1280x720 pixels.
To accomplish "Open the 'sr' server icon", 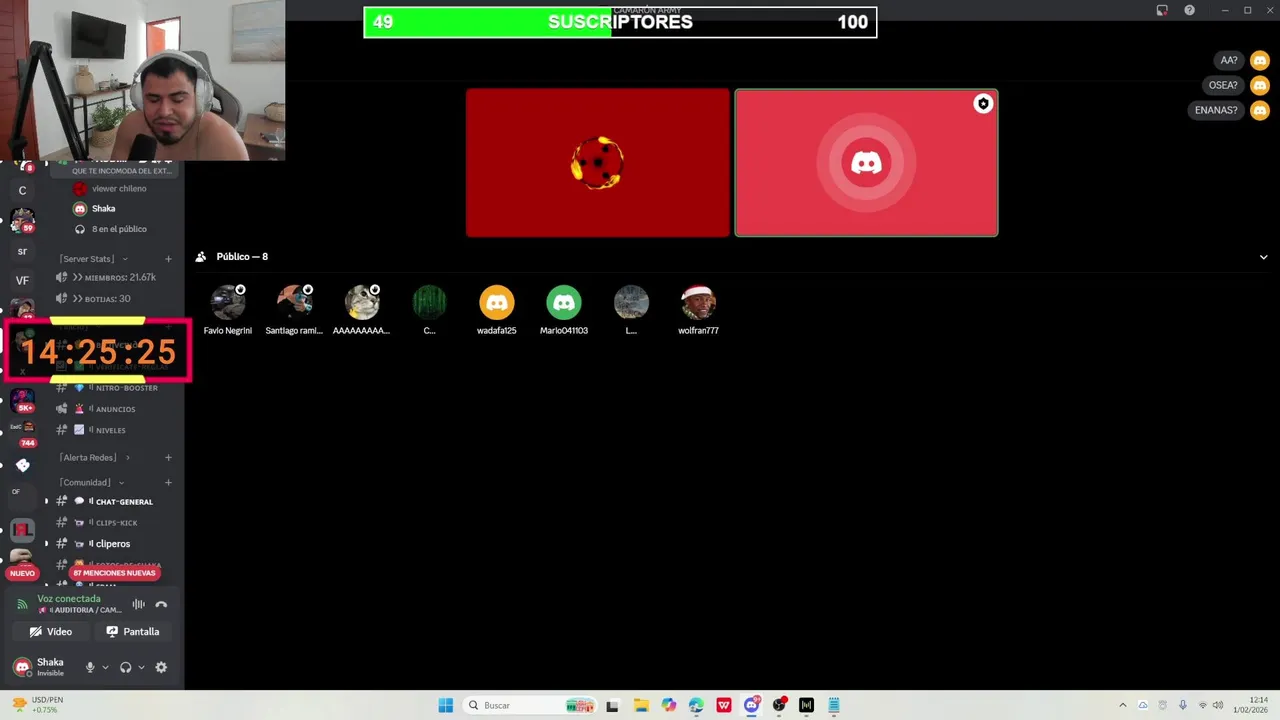I will tap(22, 251).
